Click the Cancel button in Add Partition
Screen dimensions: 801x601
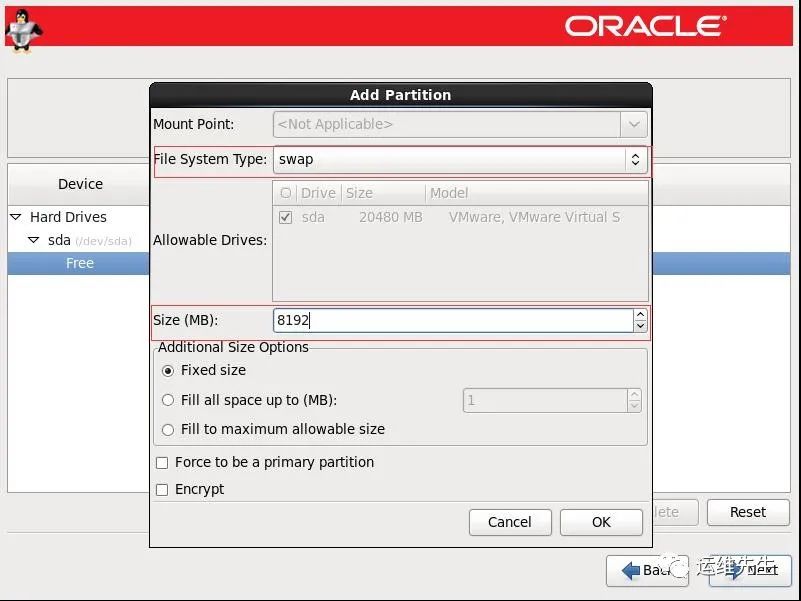(510, 522)
